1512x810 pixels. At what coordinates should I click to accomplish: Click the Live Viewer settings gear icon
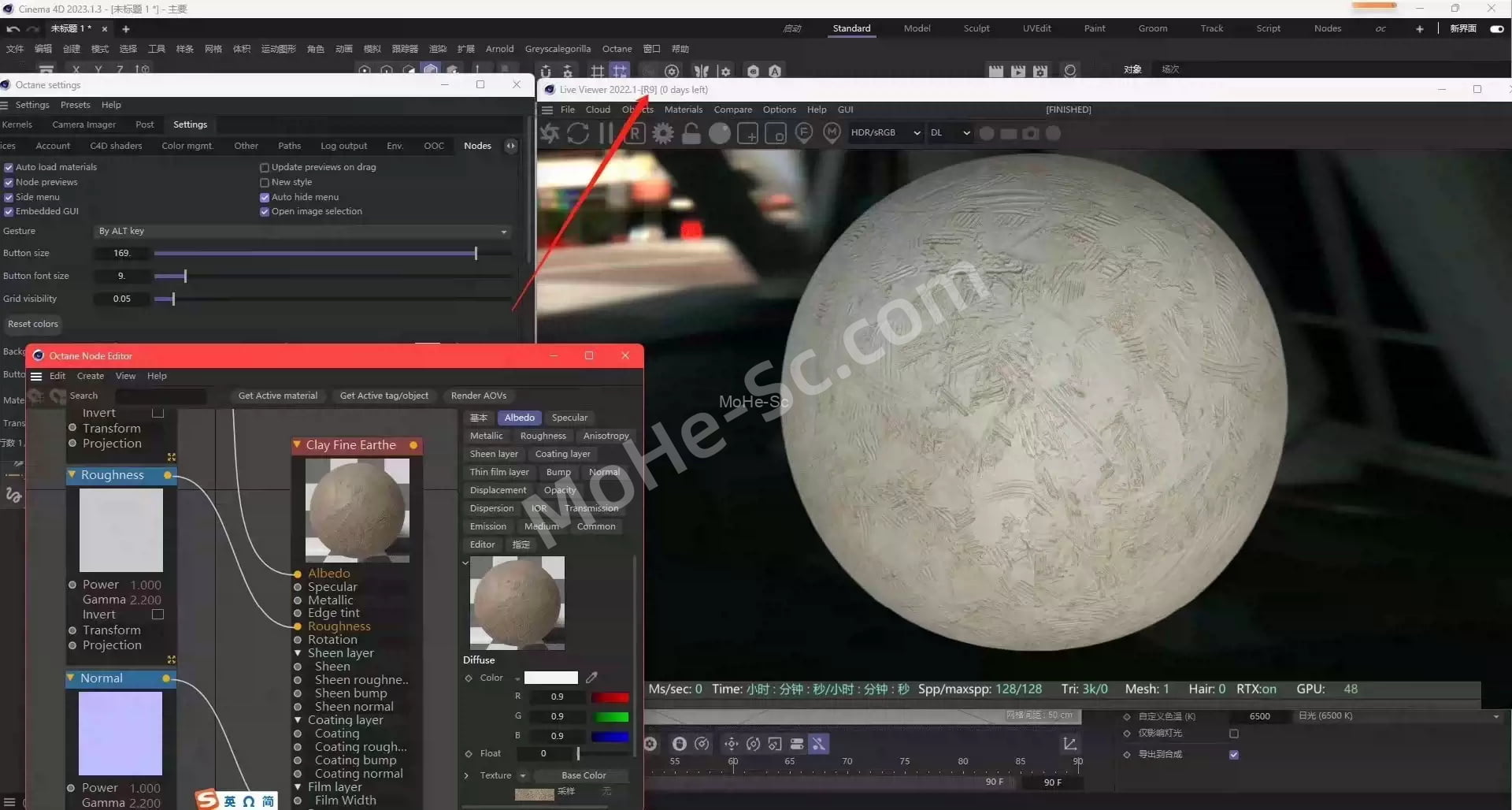pos(663,133)
